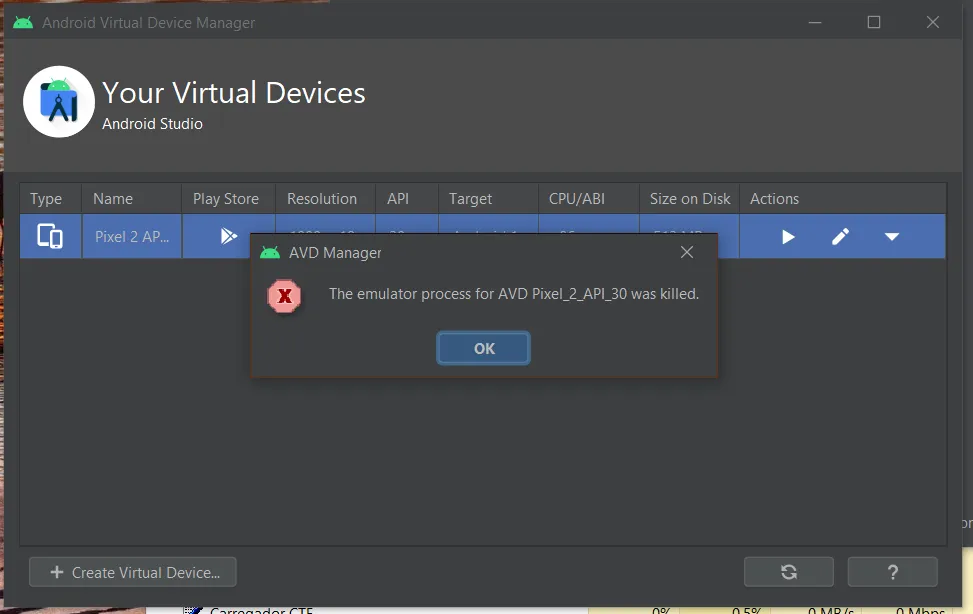Open the Create Virtual Device wizard
The width and height of the screenshot is (973, 614).
click(132, 571)
